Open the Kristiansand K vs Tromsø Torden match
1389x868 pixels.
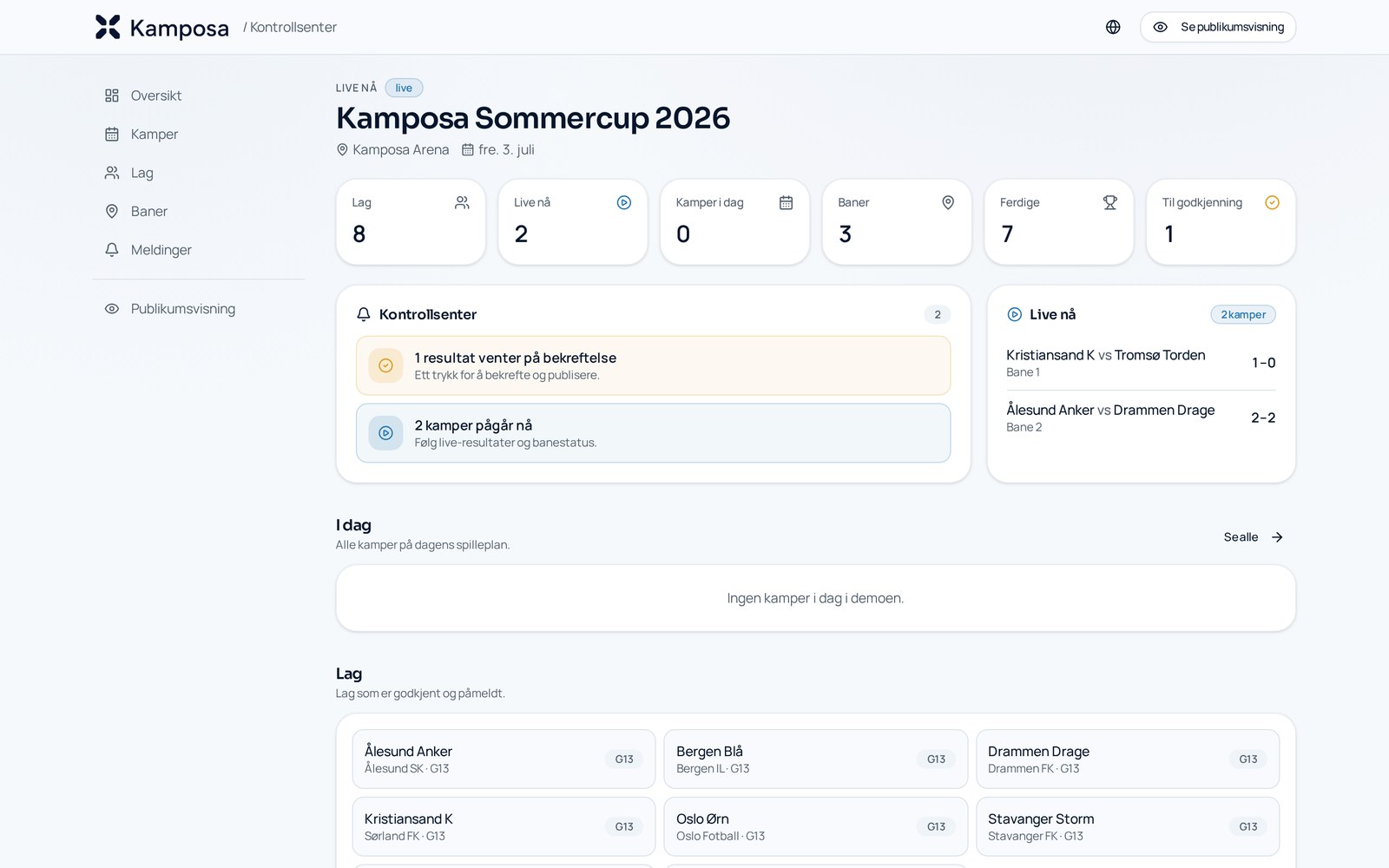point(1141,363)
